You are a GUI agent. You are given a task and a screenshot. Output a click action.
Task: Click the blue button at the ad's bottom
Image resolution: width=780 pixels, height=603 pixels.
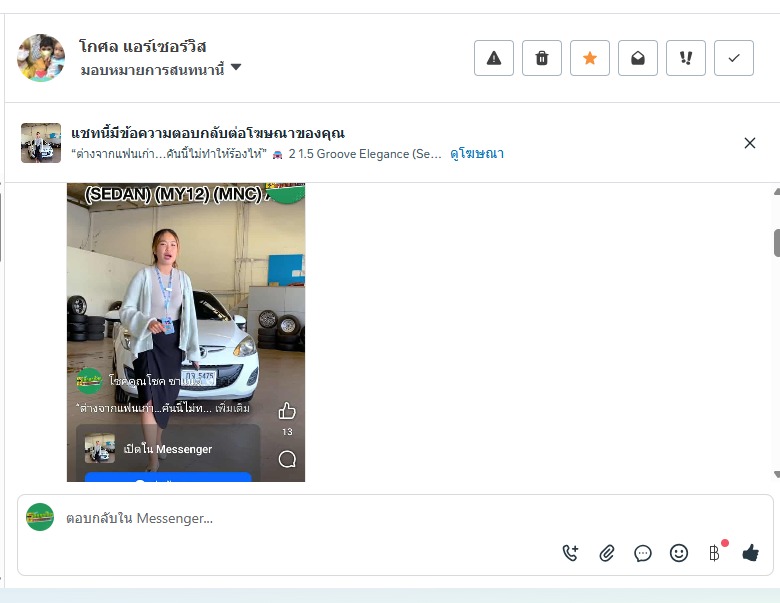pos(168,477)
